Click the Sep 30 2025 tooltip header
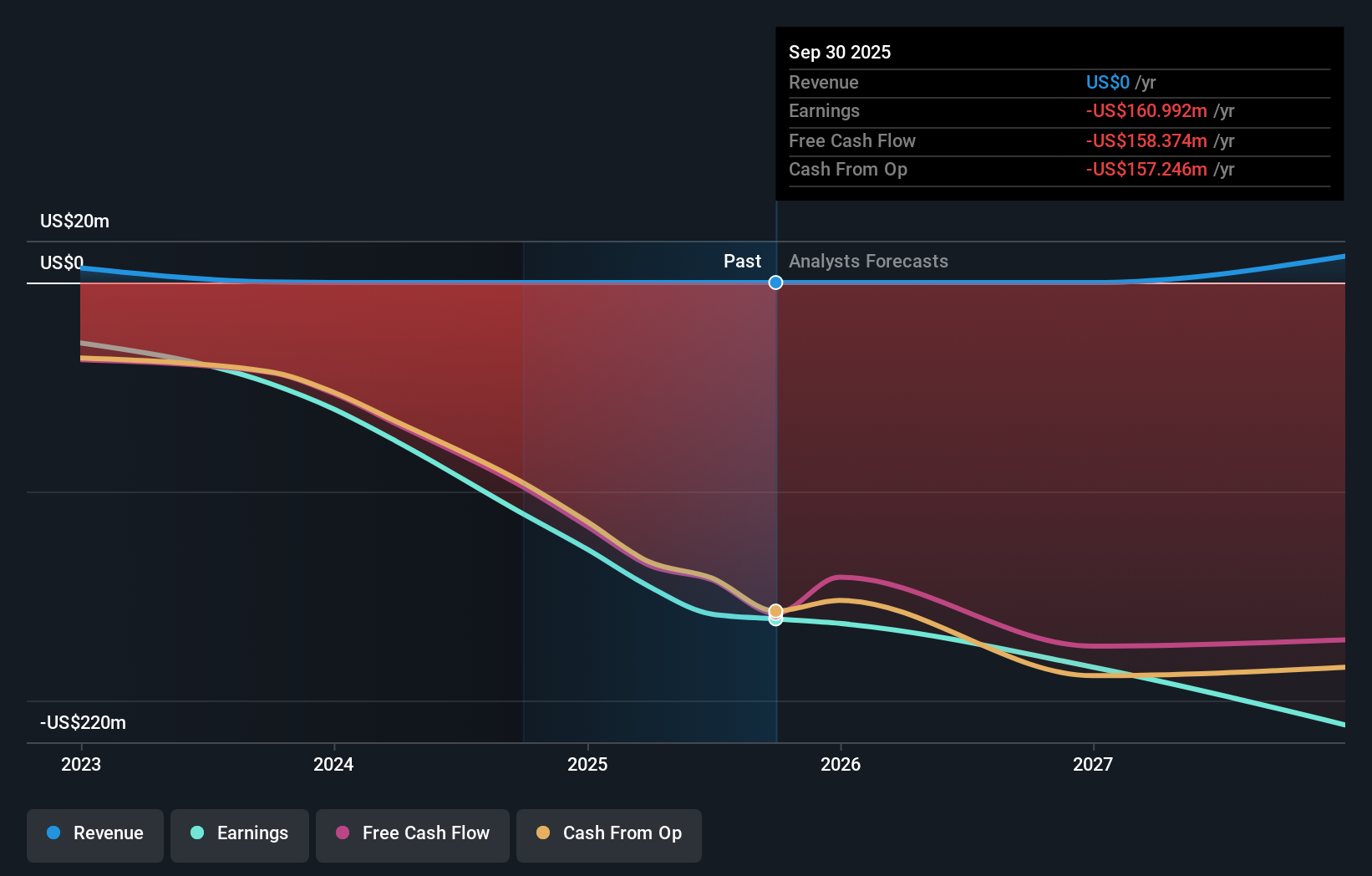Image resolution: width=1372 pixels, height=876 pixels. [x=840, y=52]
